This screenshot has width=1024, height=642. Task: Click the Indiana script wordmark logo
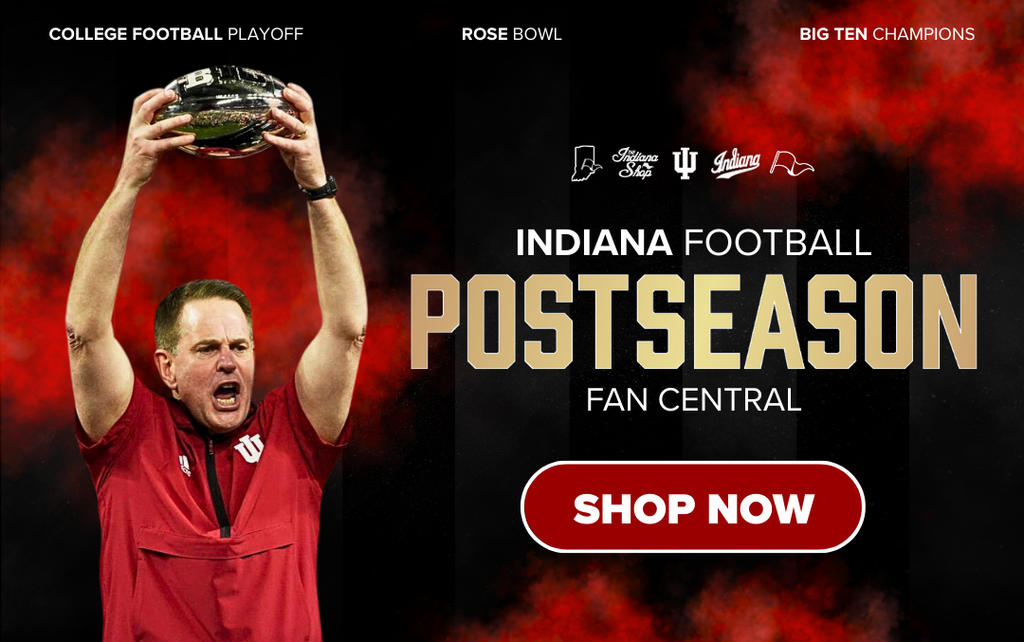coord(736,163)
